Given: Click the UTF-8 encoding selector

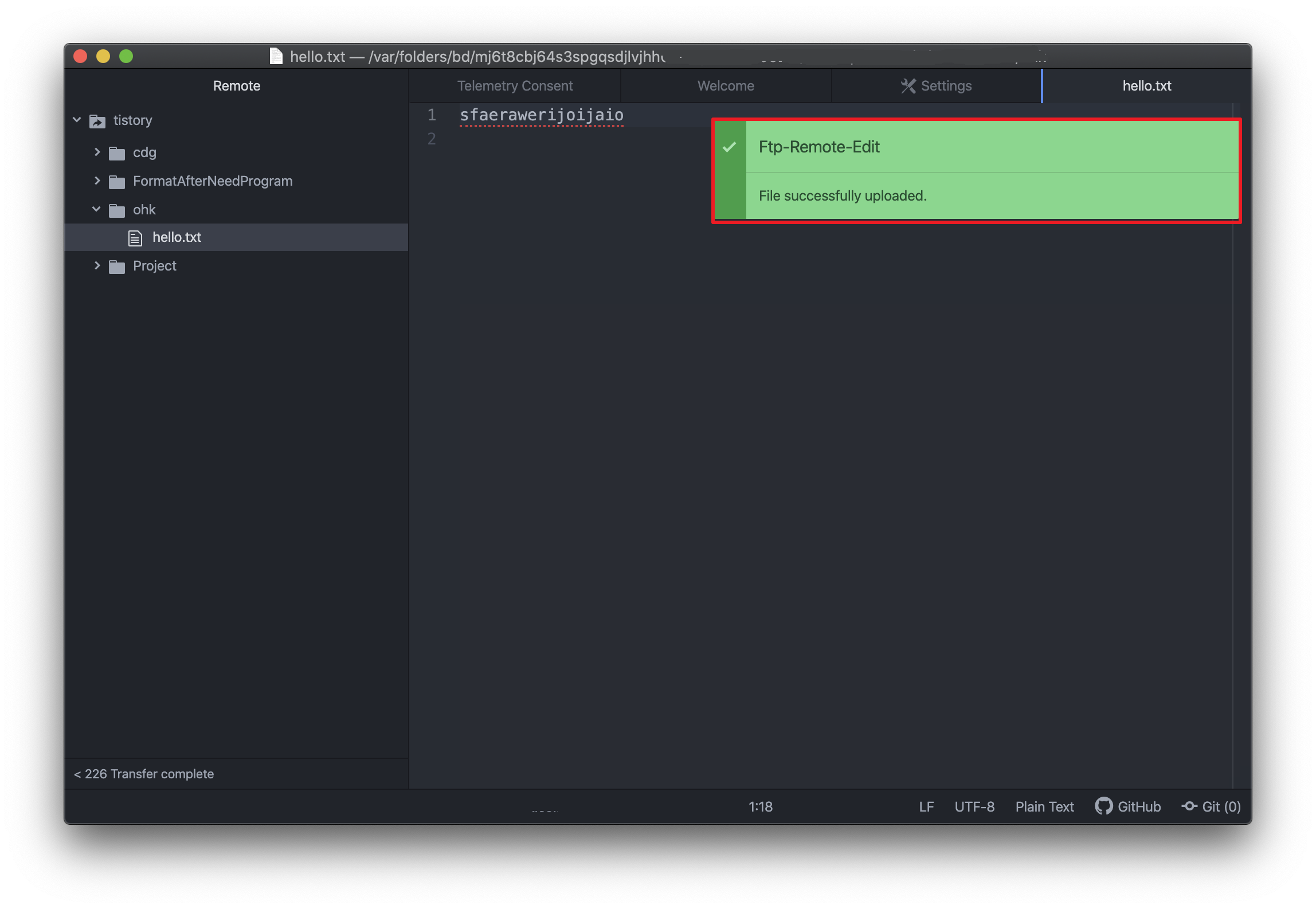Looking at the screenshot, I should click(x=974, y=806).
